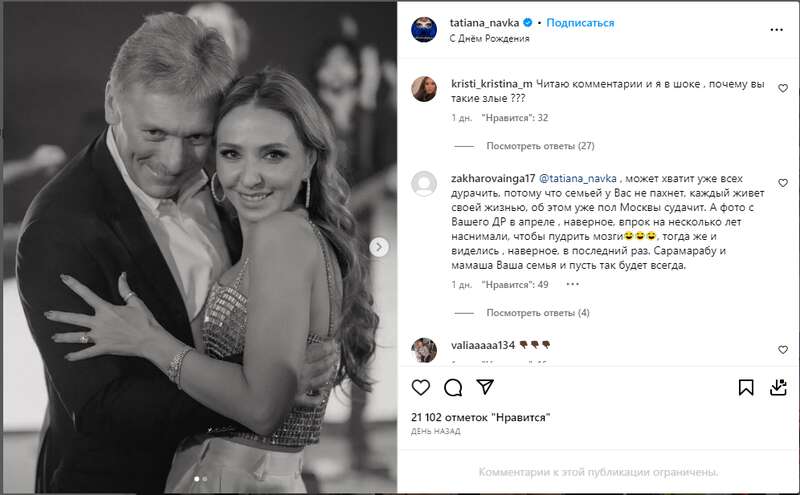Like the kristi_kristina_m comment with its heart
The image size is (800, 495).
[x=782, y=88]
